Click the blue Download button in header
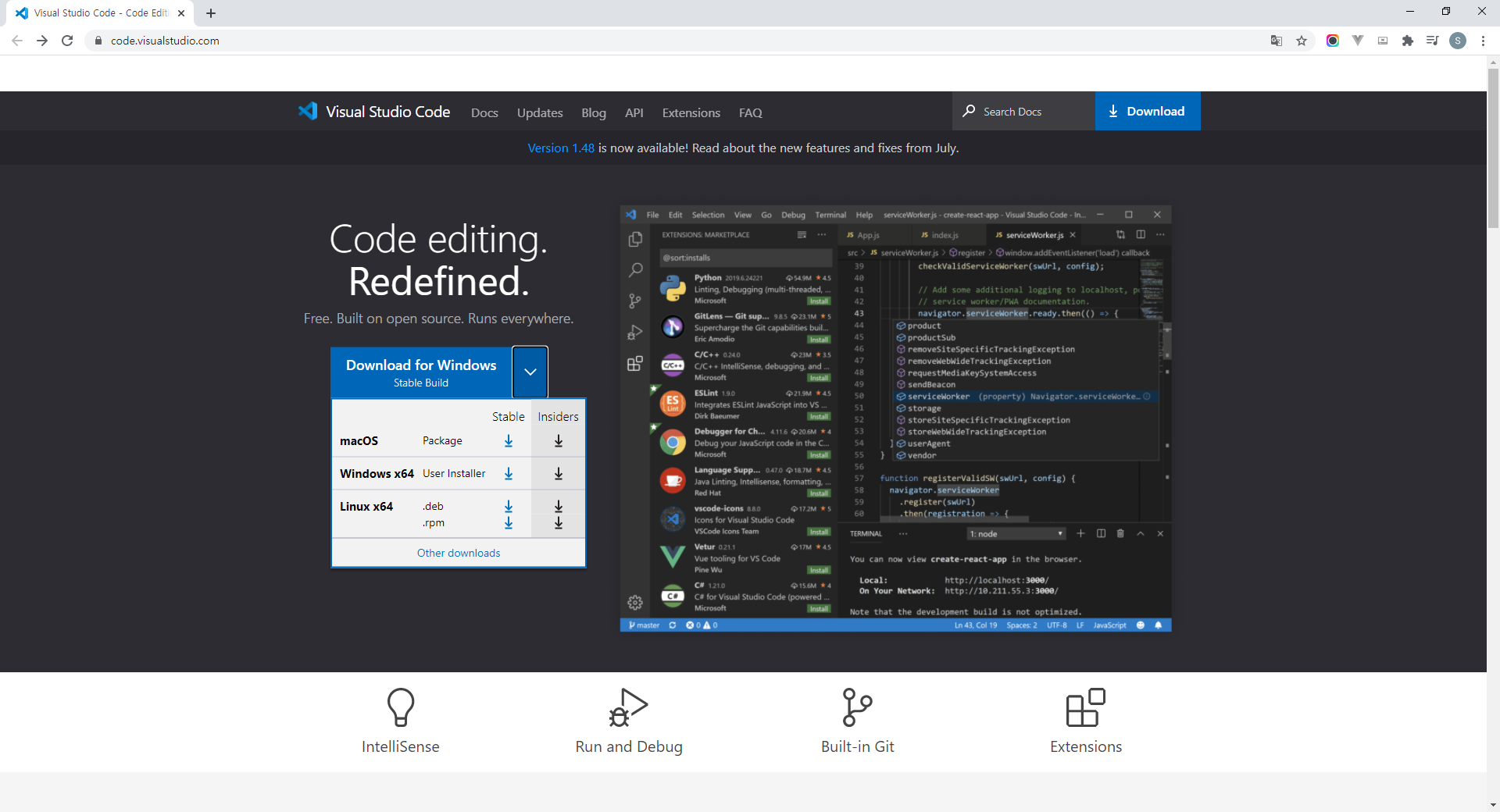 1148,111
